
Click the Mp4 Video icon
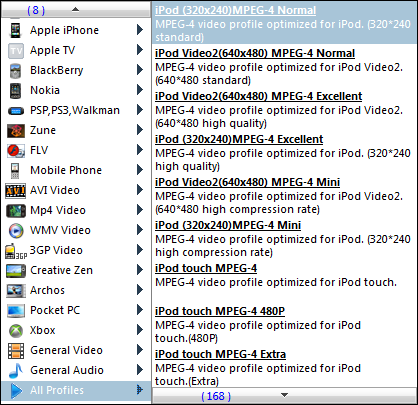pyautogui.click(x=16, y=211)
